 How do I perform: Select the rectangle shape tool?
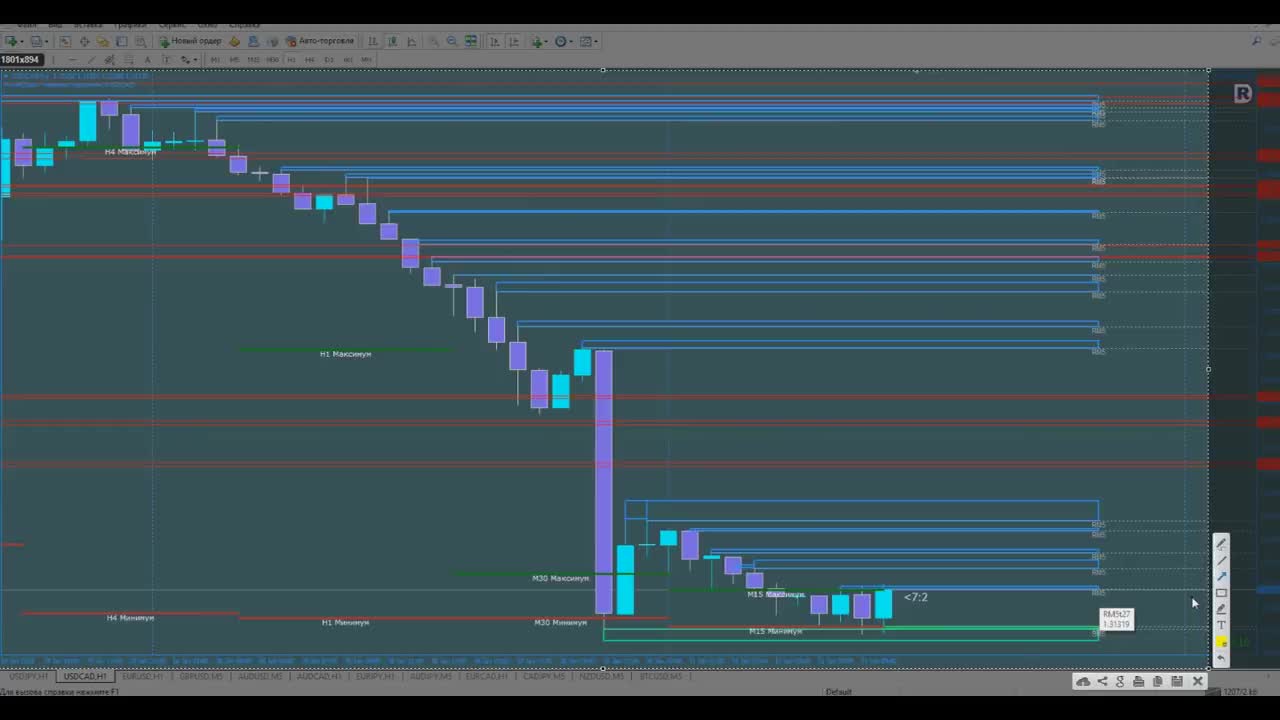[1221, 593]
